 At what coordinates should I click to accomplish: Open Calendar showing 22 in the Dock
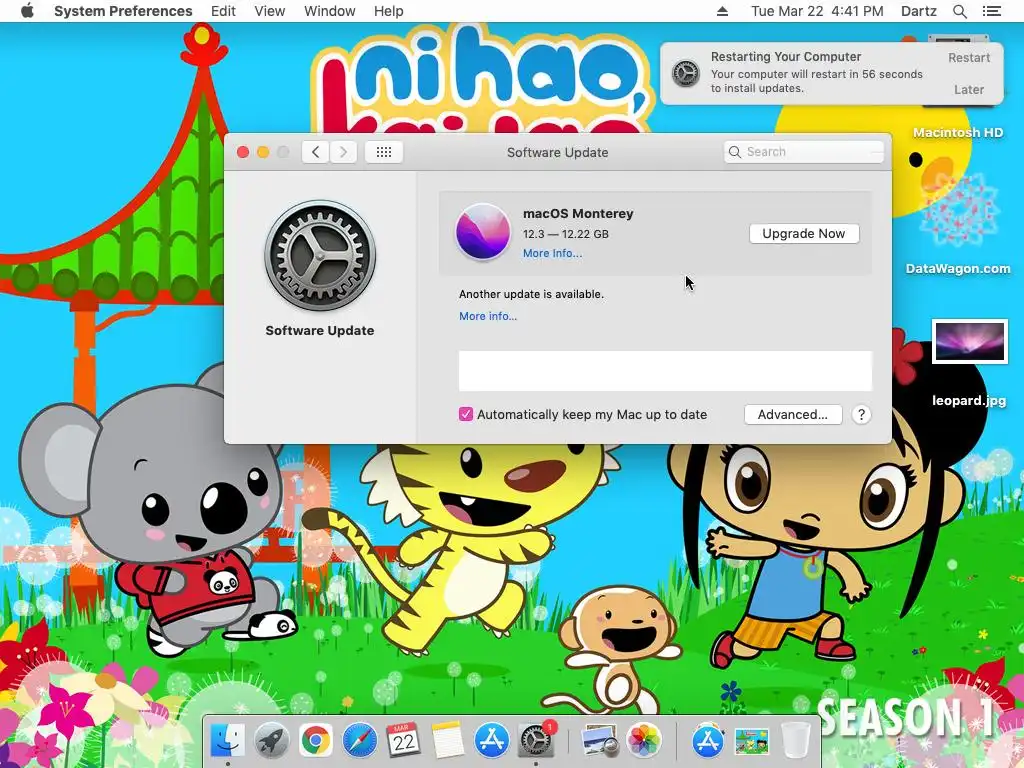click(x=403, y=741)
